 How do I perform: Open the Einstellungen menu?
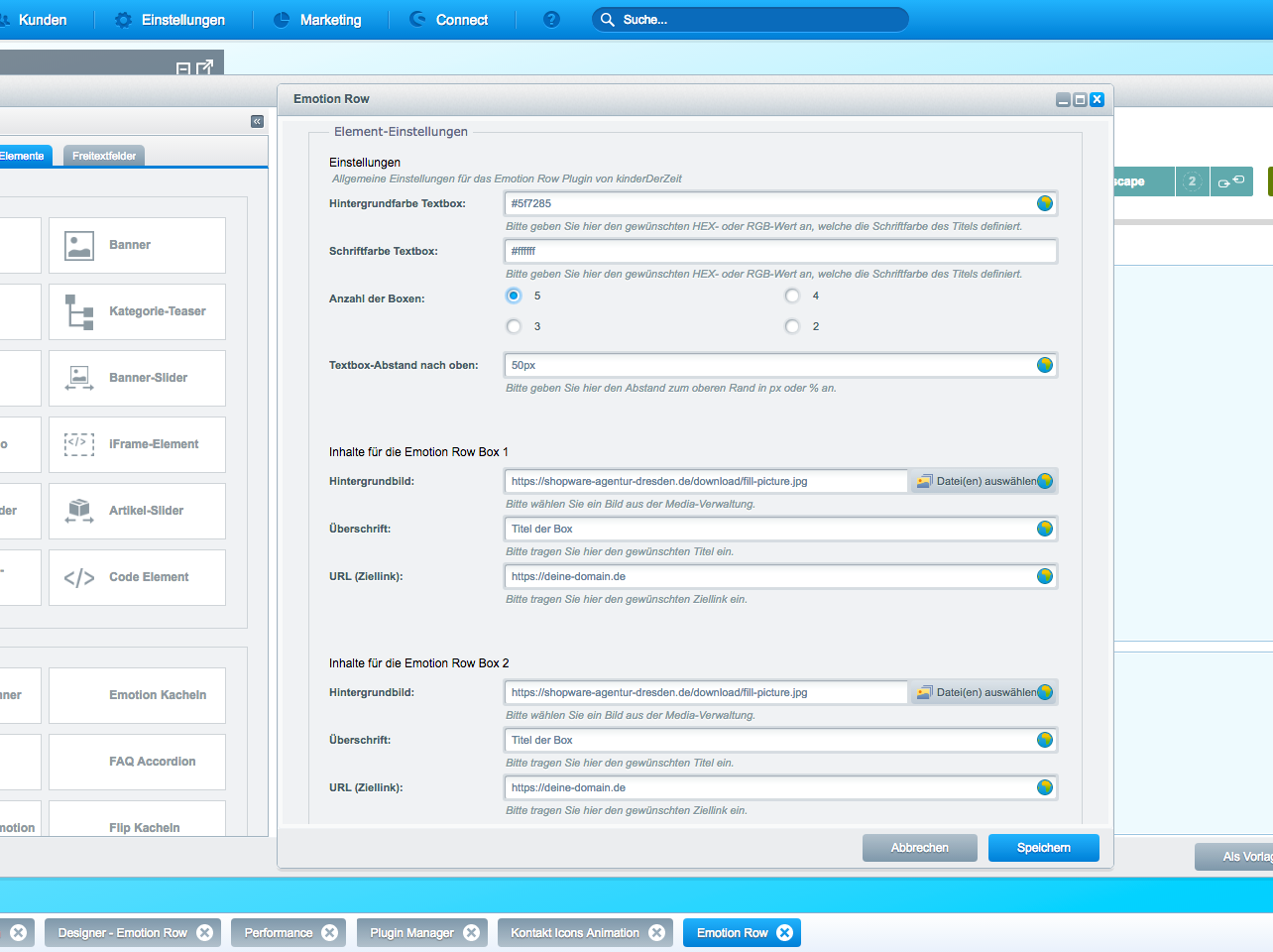(170, 20)
